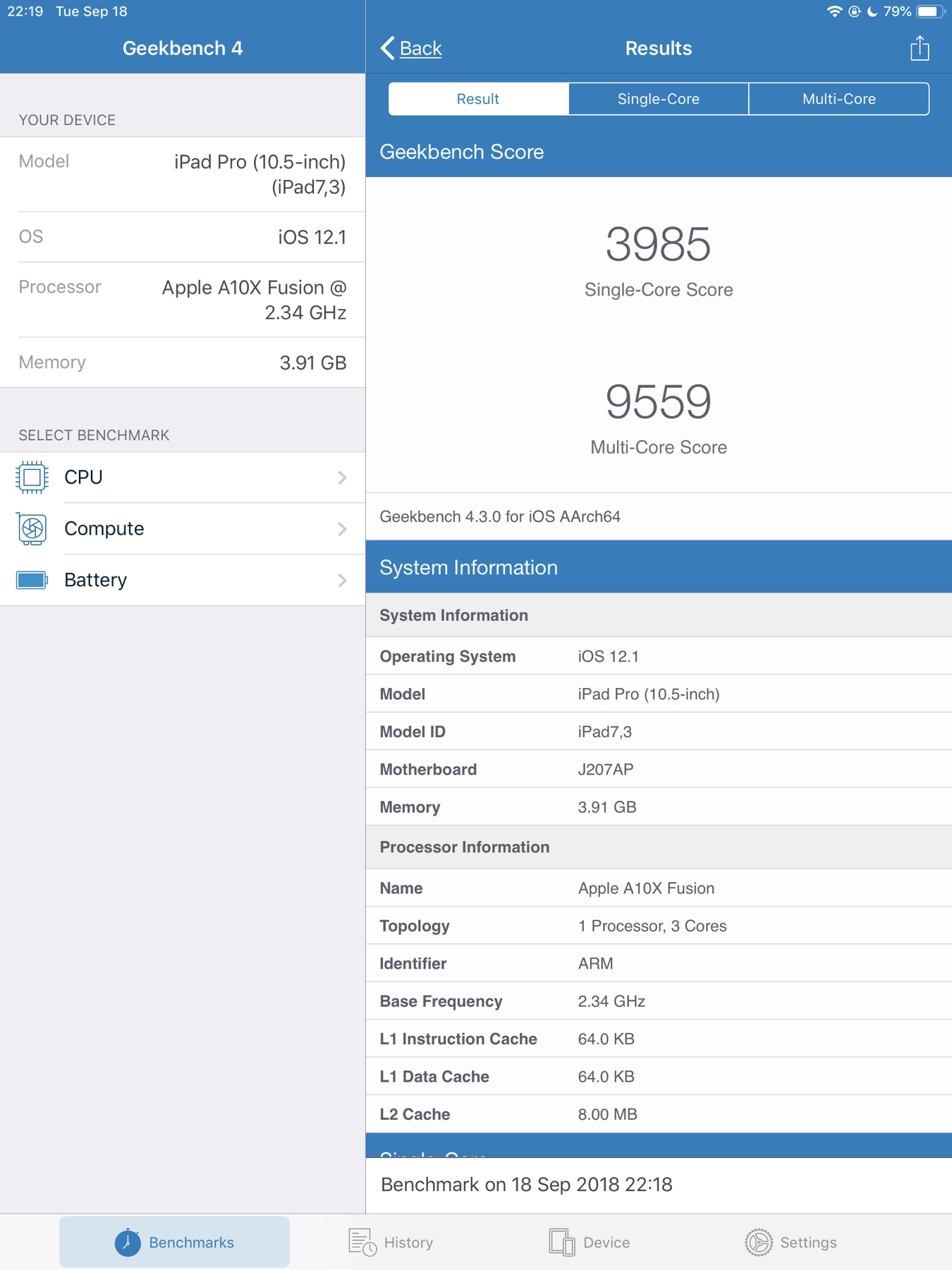The width and height of the screenshot is (952, 1270).
Task: Select the Compute benchmark label
Action: coord(104,528)
